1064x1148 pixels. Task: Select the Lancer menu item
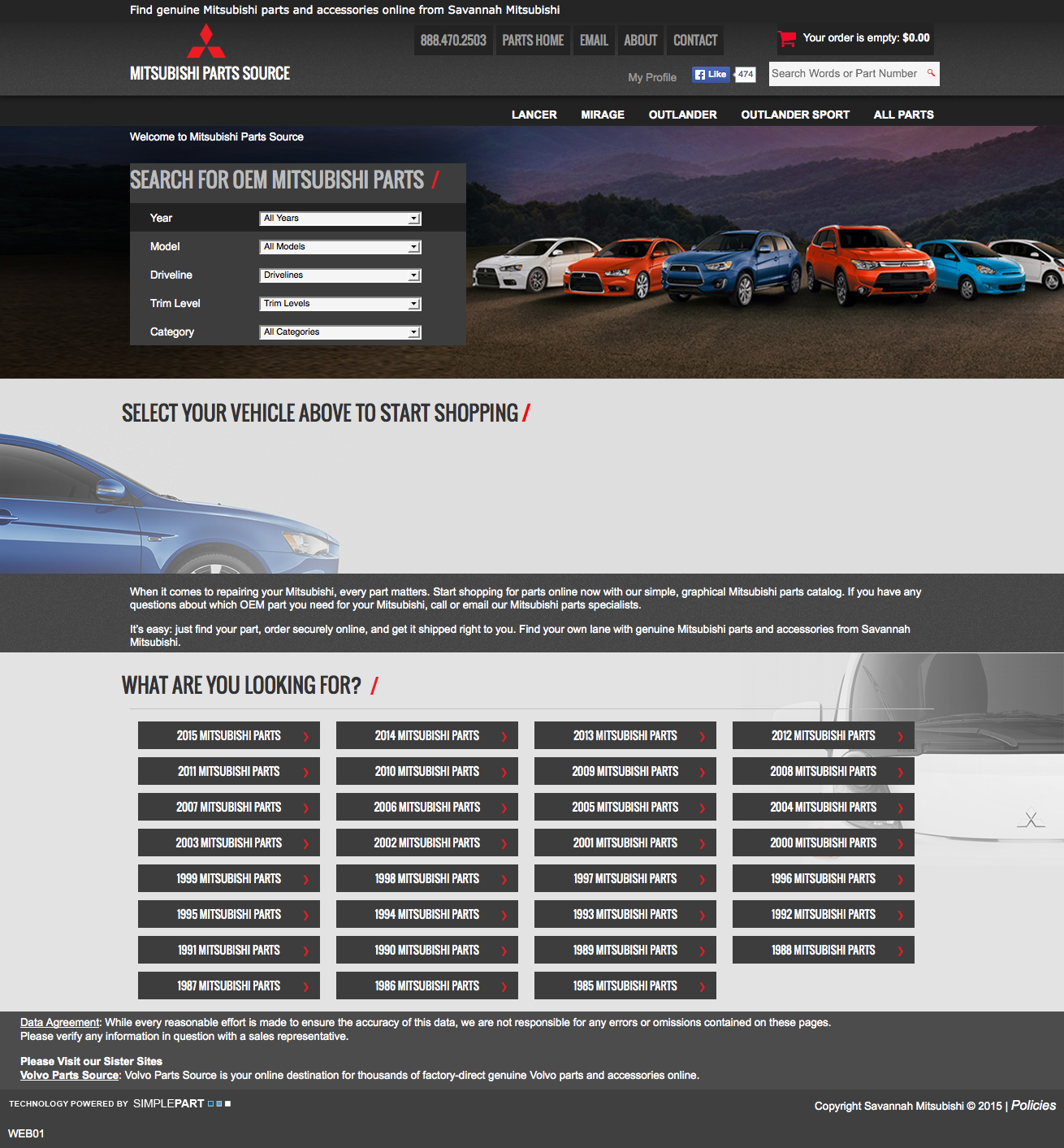[x=534, y=115]
